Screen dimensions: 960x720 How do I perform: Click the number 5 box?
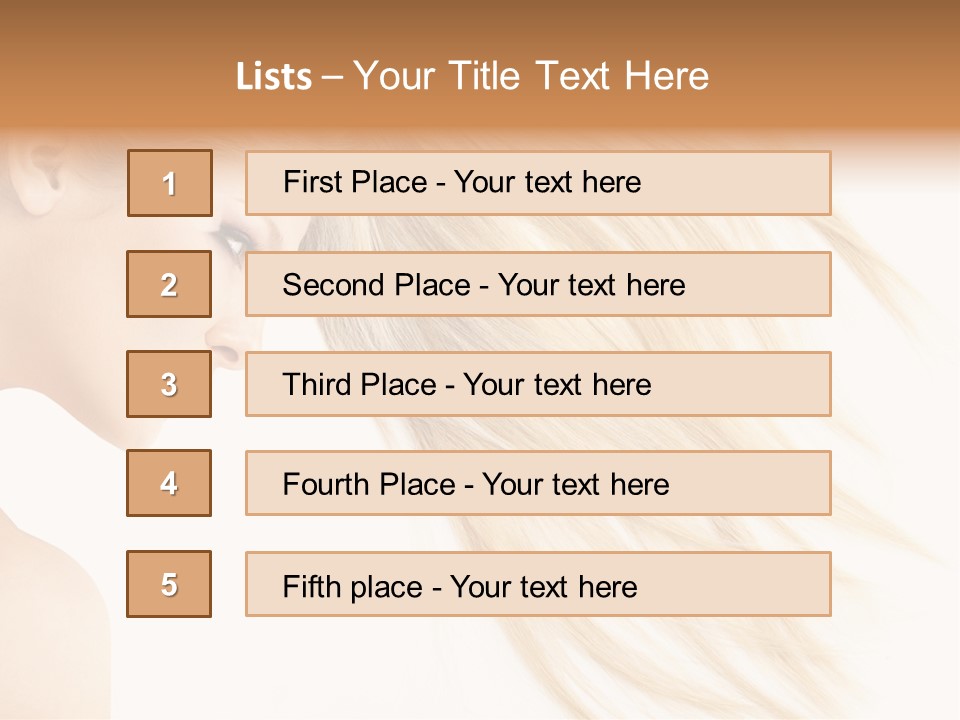tap(169, 584)
